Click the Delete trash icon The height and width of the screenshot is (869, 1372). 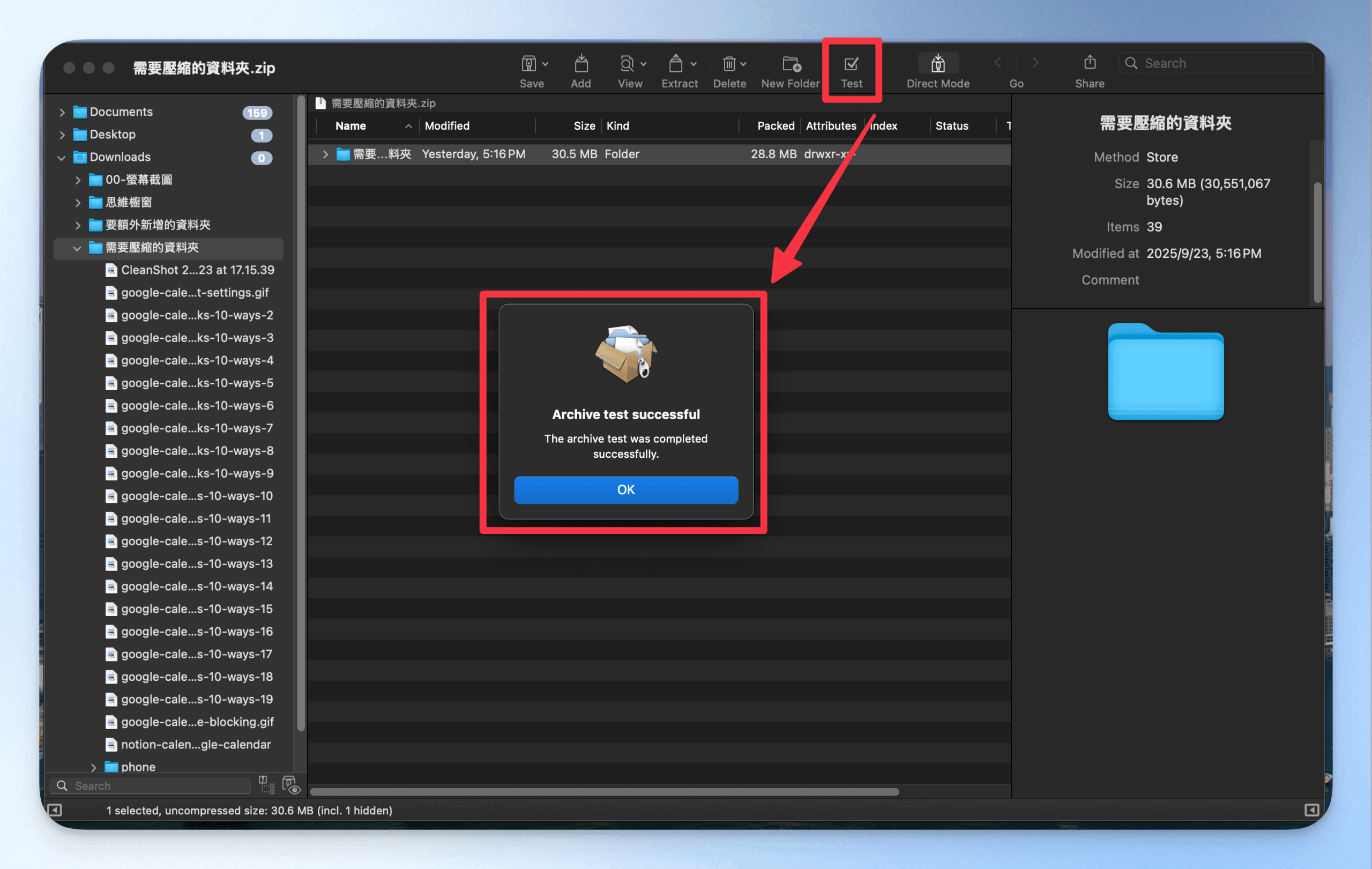729,64
